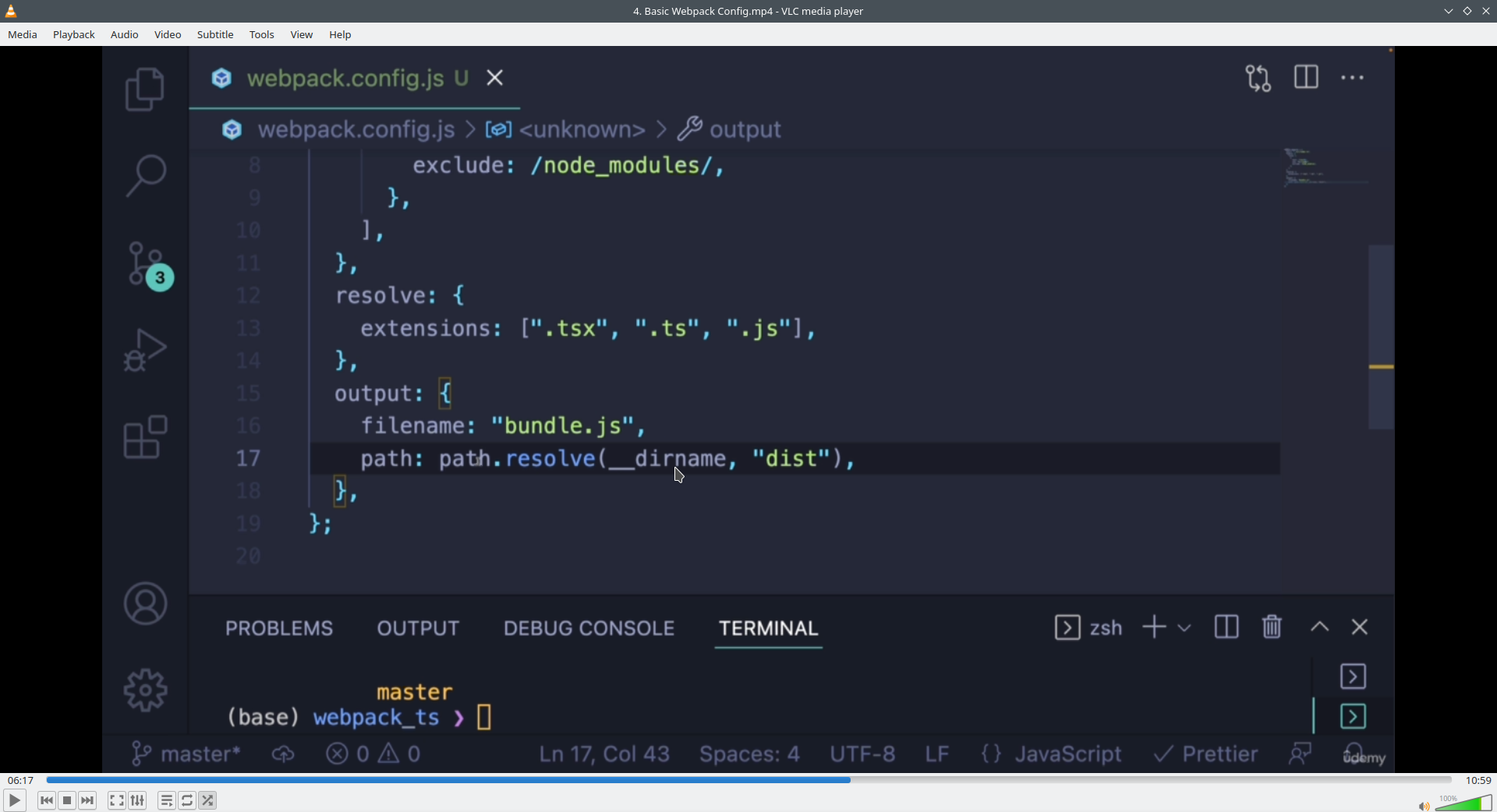Select the second terminal in the terminal list

coord(1354,716)
